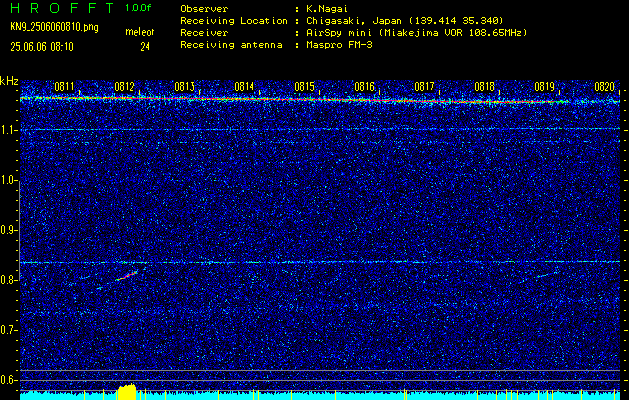Click the 0820 time marker
The height and width of the screenshot is (400, 629).
[x=605, y=86]
